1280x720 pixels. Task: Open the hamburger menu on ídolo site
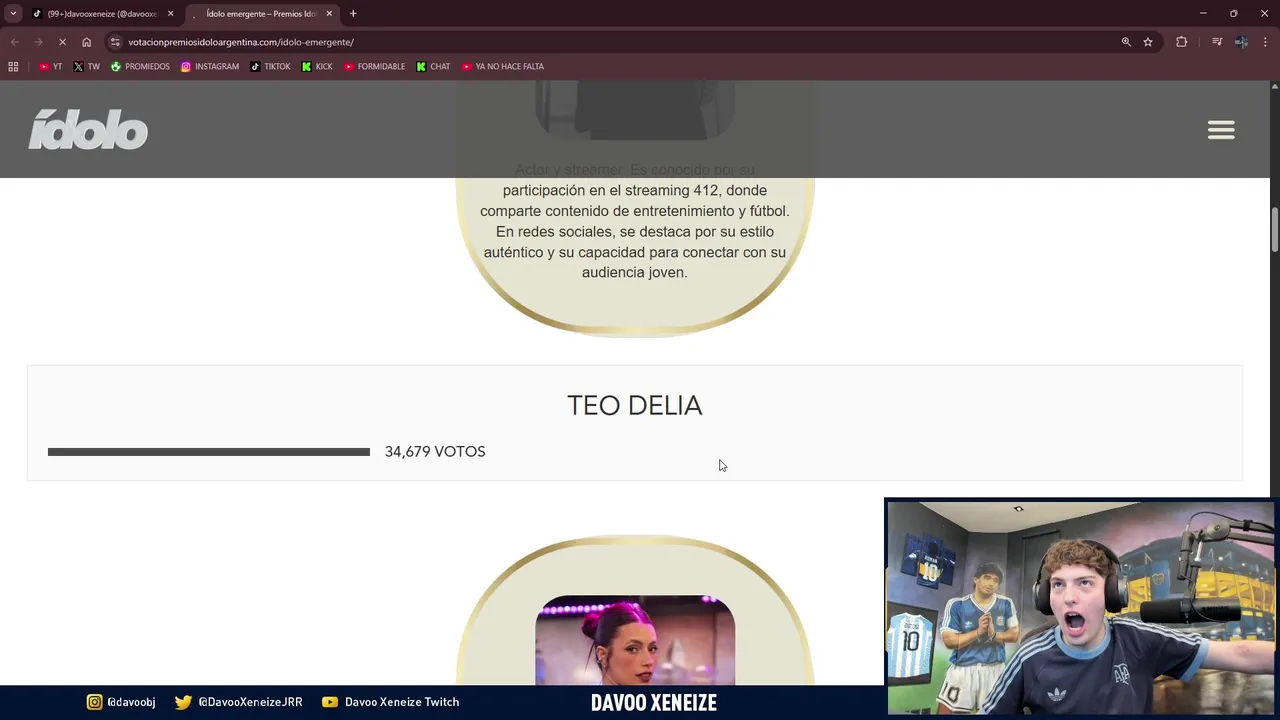click(x=1221, y=130)
